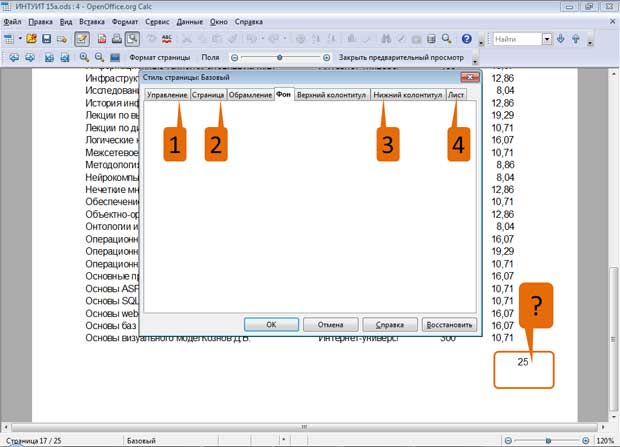Click the Zoom magnifier icon in main toolbar
The height and width of the screenshot is (447, 620).
447,39
